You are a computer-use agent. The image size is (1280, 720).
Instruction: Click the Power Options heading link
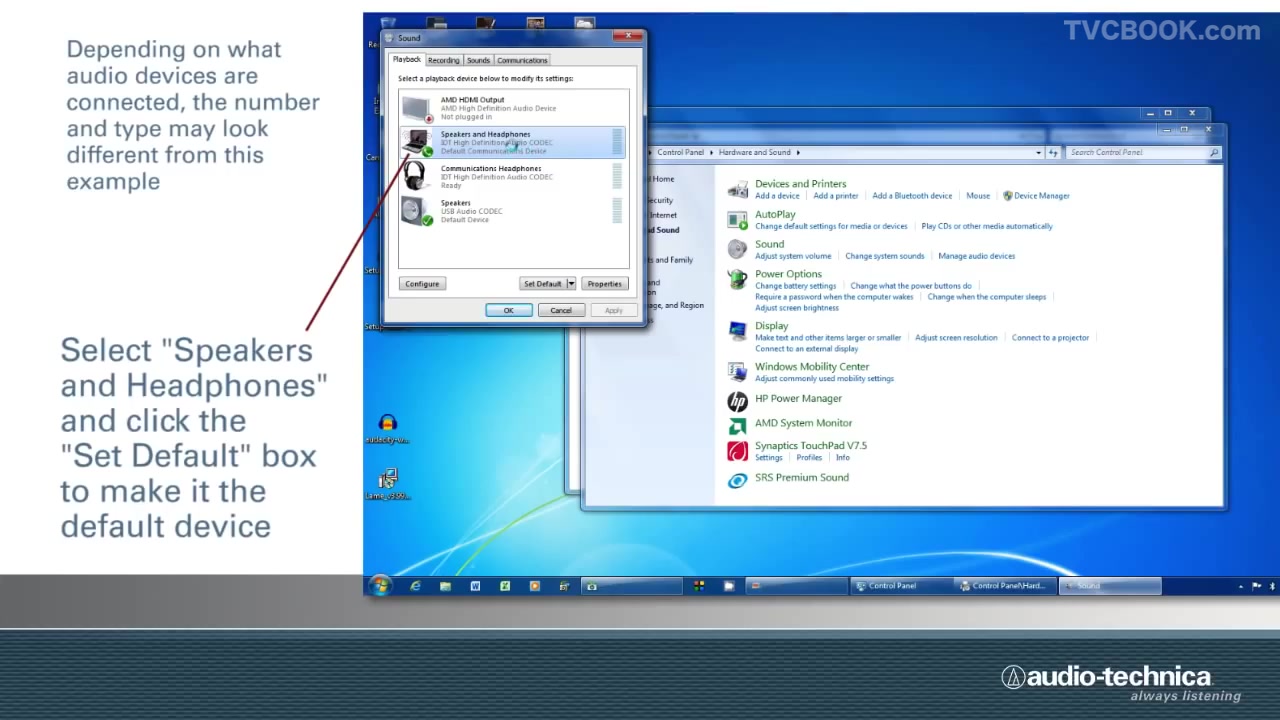[788, 274]
